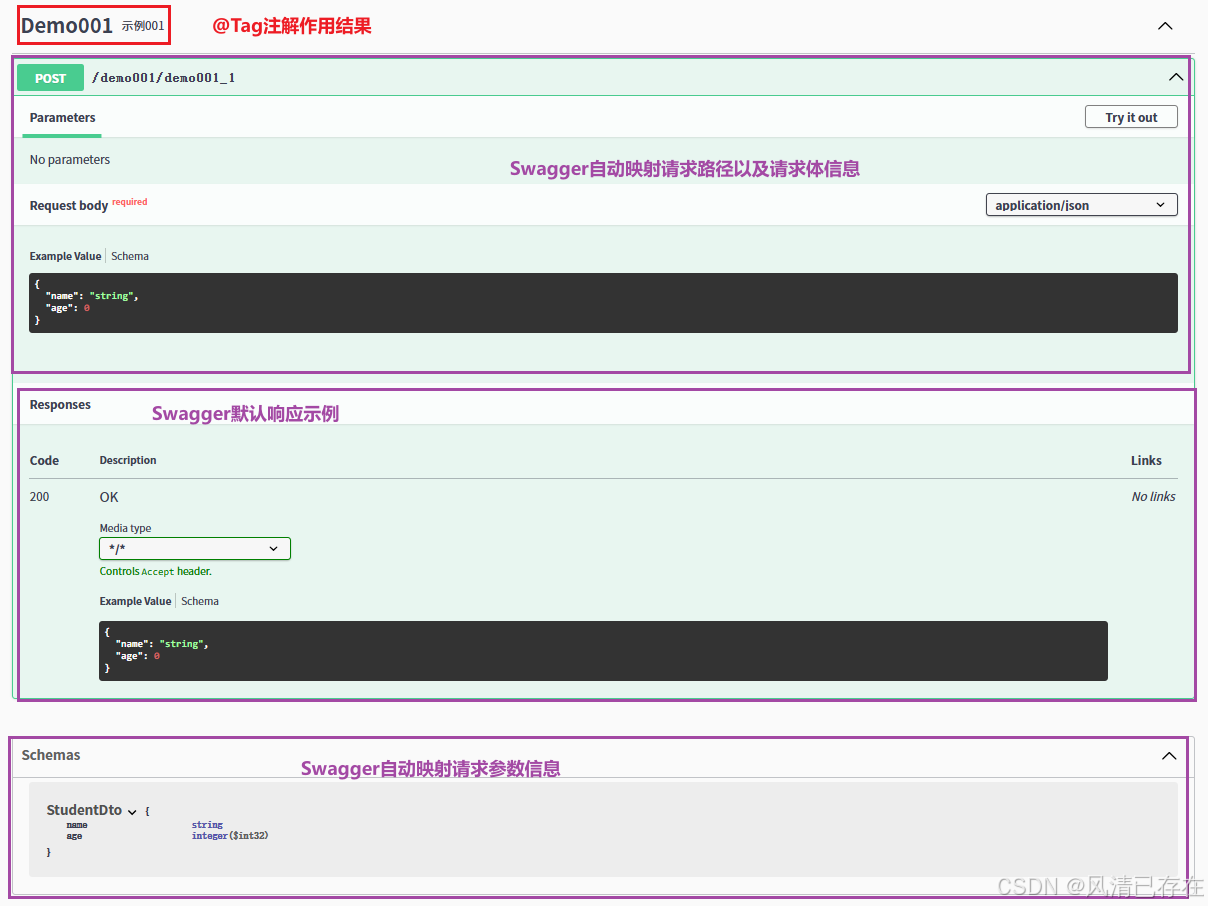Click the No links text
1208x906 pixels.
[1153, 497]
